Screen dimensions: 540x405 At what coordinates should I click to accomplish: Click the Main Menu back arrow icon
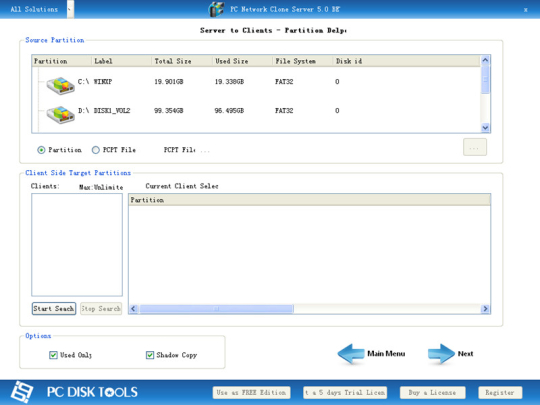[x=351, y=354]
